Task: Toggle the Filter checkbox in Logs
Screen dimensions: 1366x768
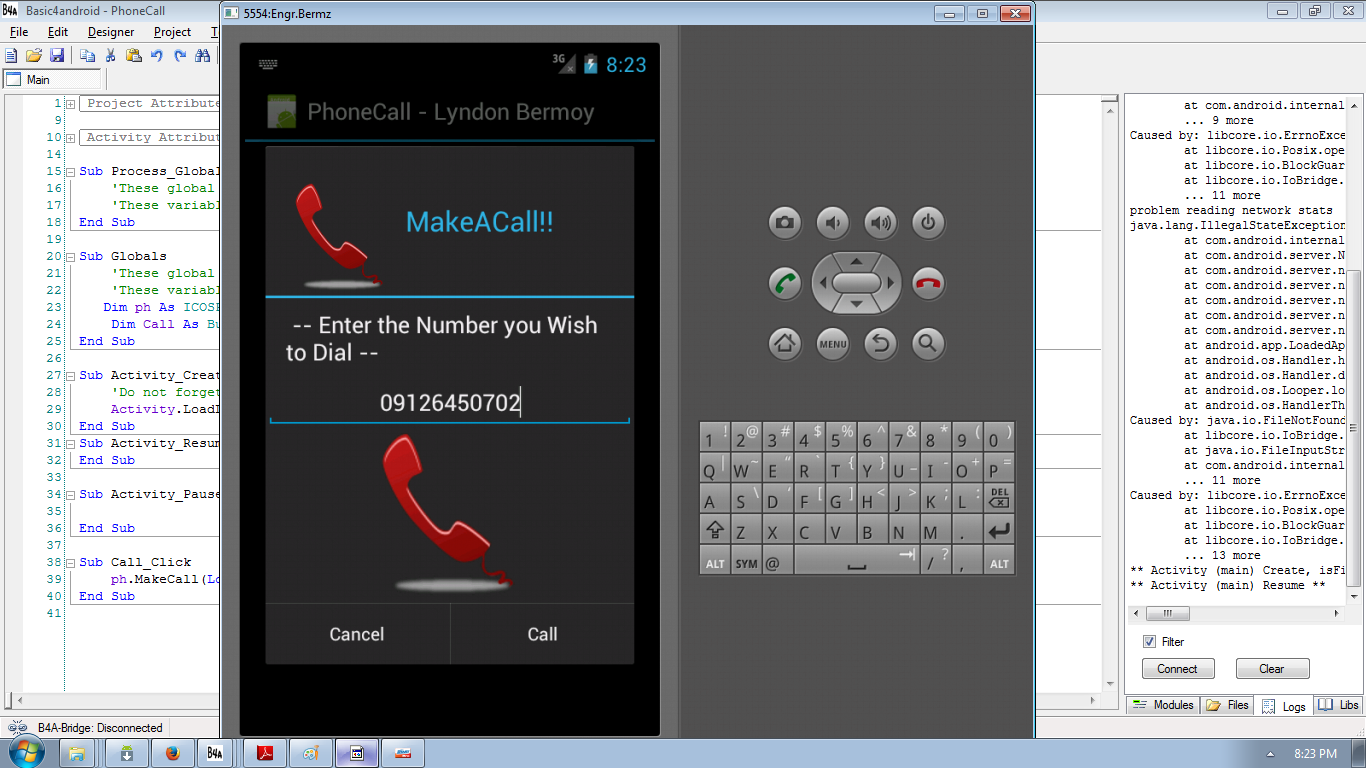Action: [1150, 642]
